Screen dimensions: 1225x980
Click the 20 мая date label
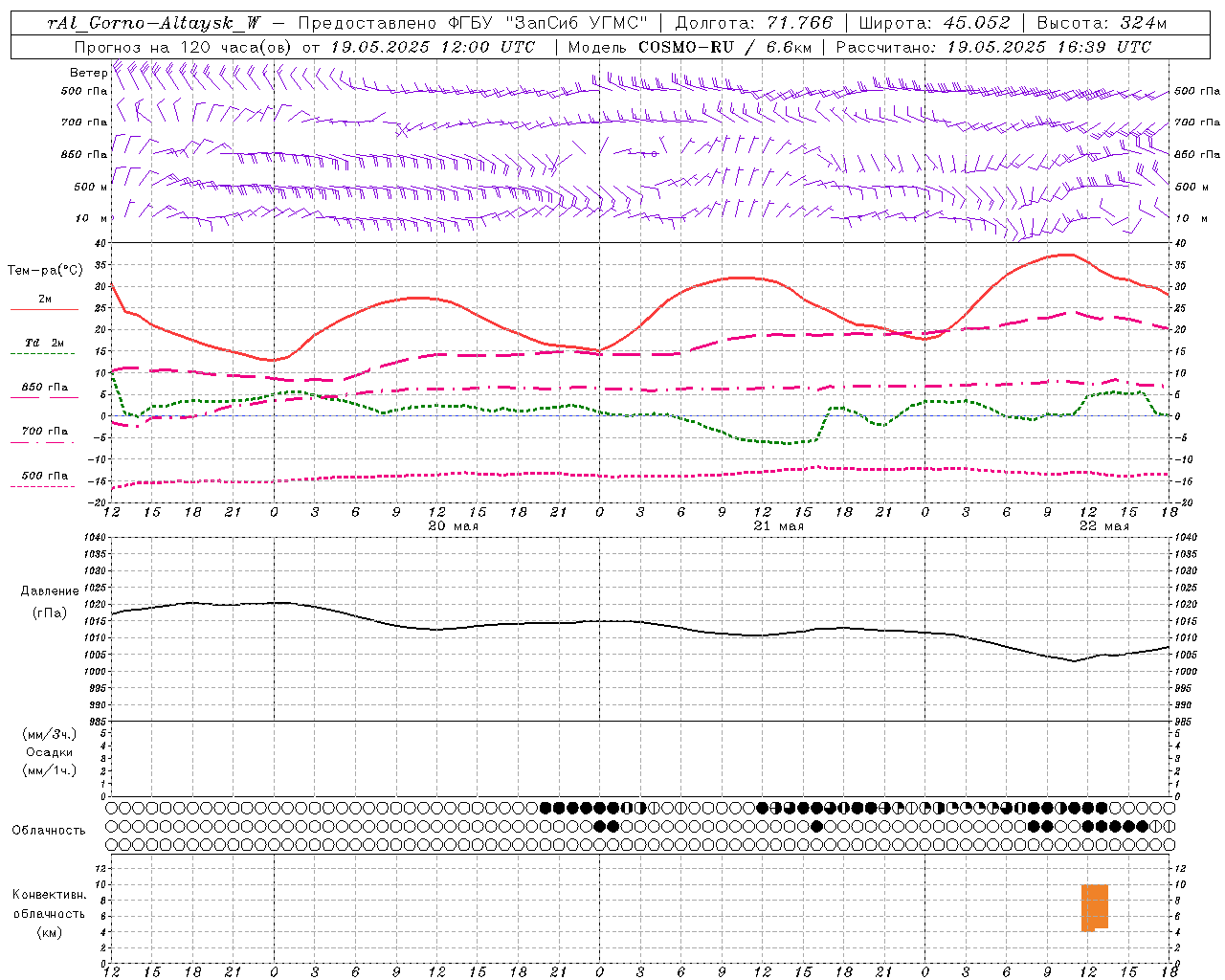[453, 526]
